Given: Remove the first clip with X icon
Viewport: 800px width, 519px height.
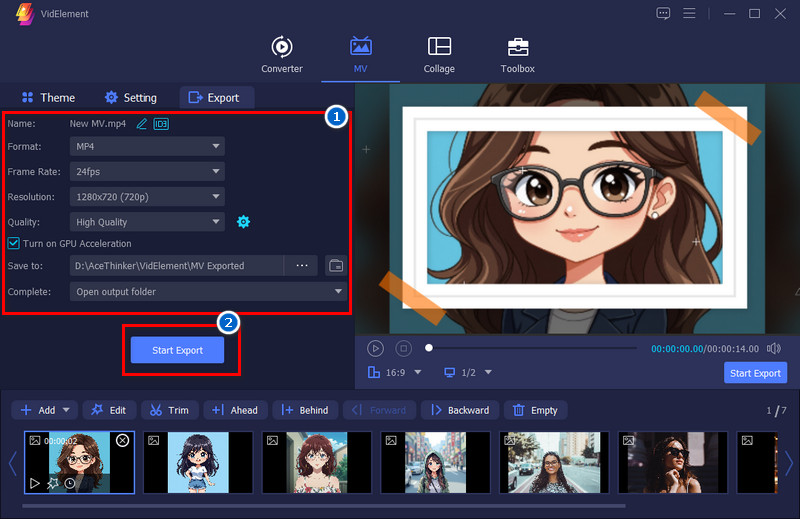Looking at the screenshot, I should coord(122,440).
